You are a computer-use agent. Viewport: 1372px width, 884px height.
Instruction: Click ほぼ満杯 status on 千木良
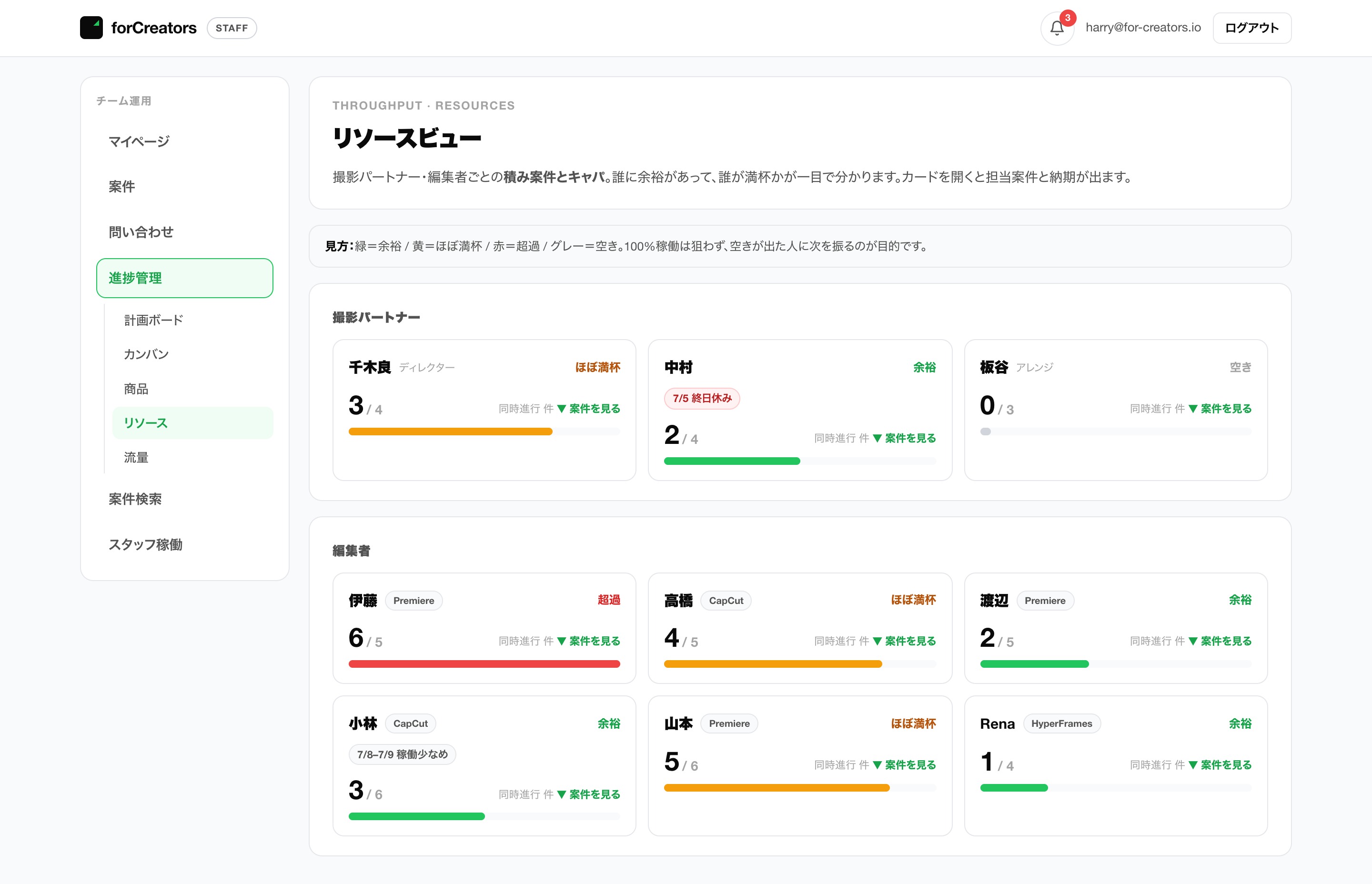(597, 367)
